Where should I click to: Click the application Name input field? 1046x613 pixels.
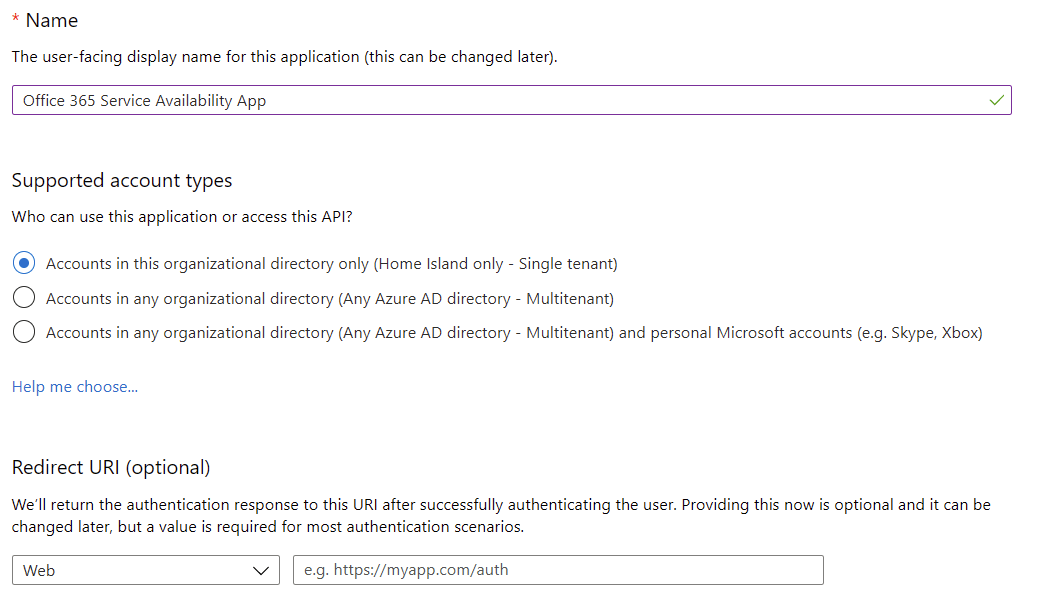tap(512, 100)
